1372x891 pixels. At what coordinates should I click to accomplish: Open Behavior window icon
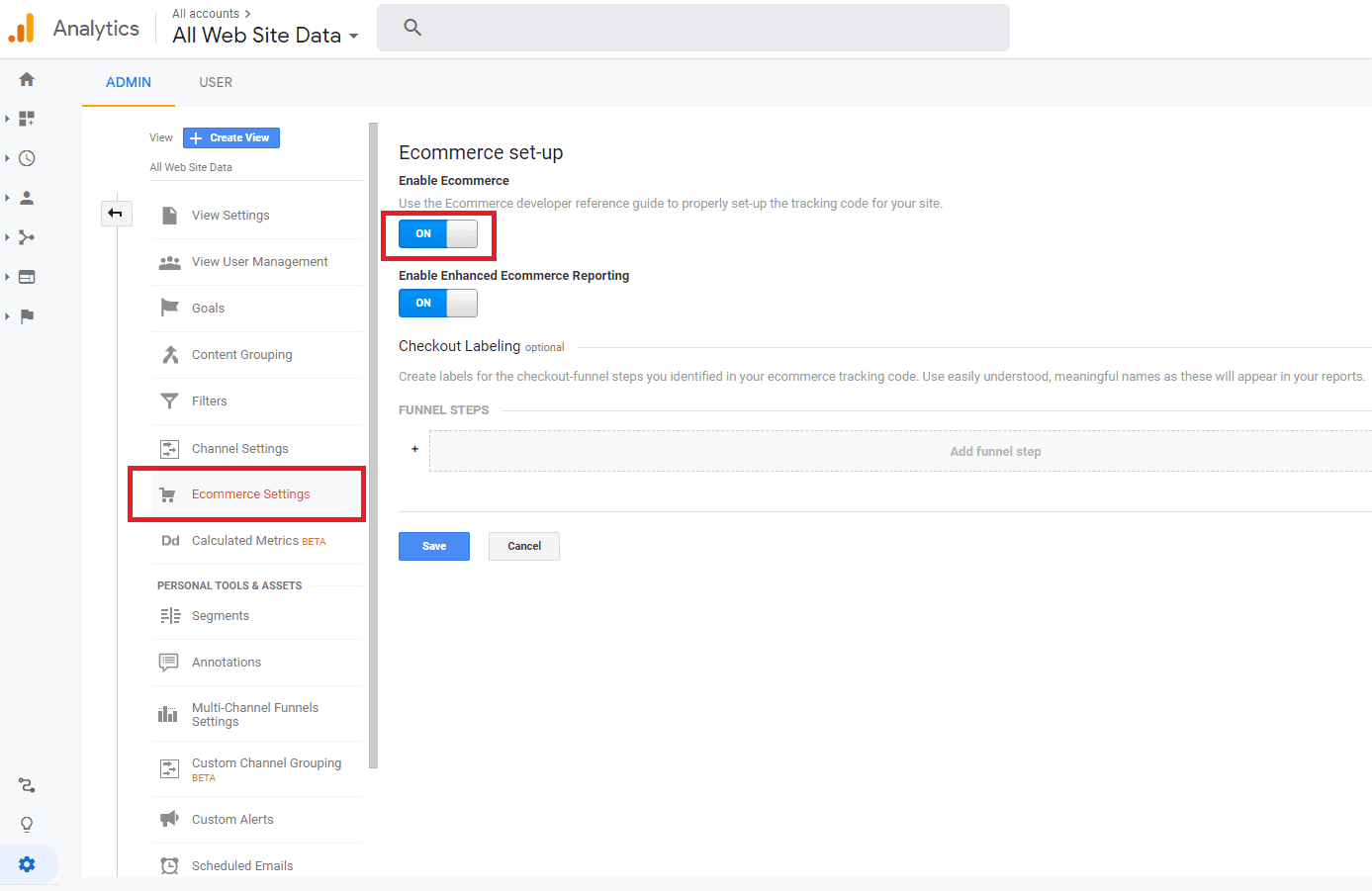(x=27, y=277)
